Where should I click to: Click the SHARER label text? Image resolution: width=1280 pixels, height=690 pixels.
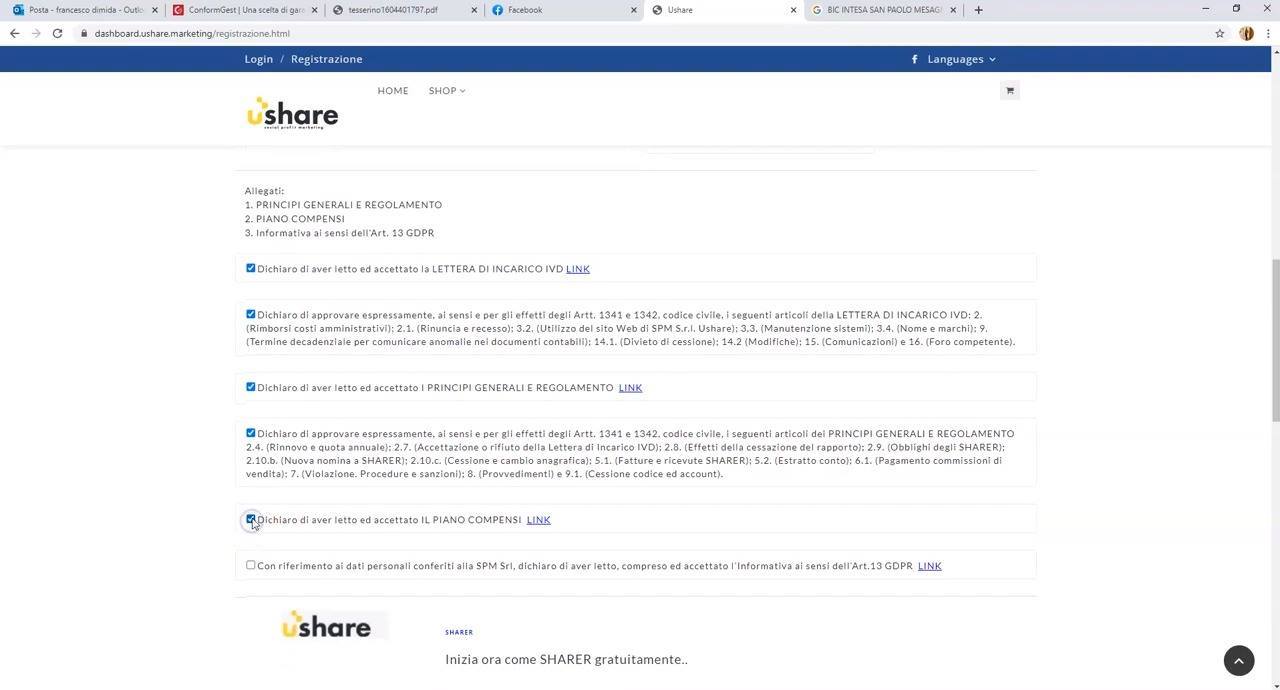(459, 632)
